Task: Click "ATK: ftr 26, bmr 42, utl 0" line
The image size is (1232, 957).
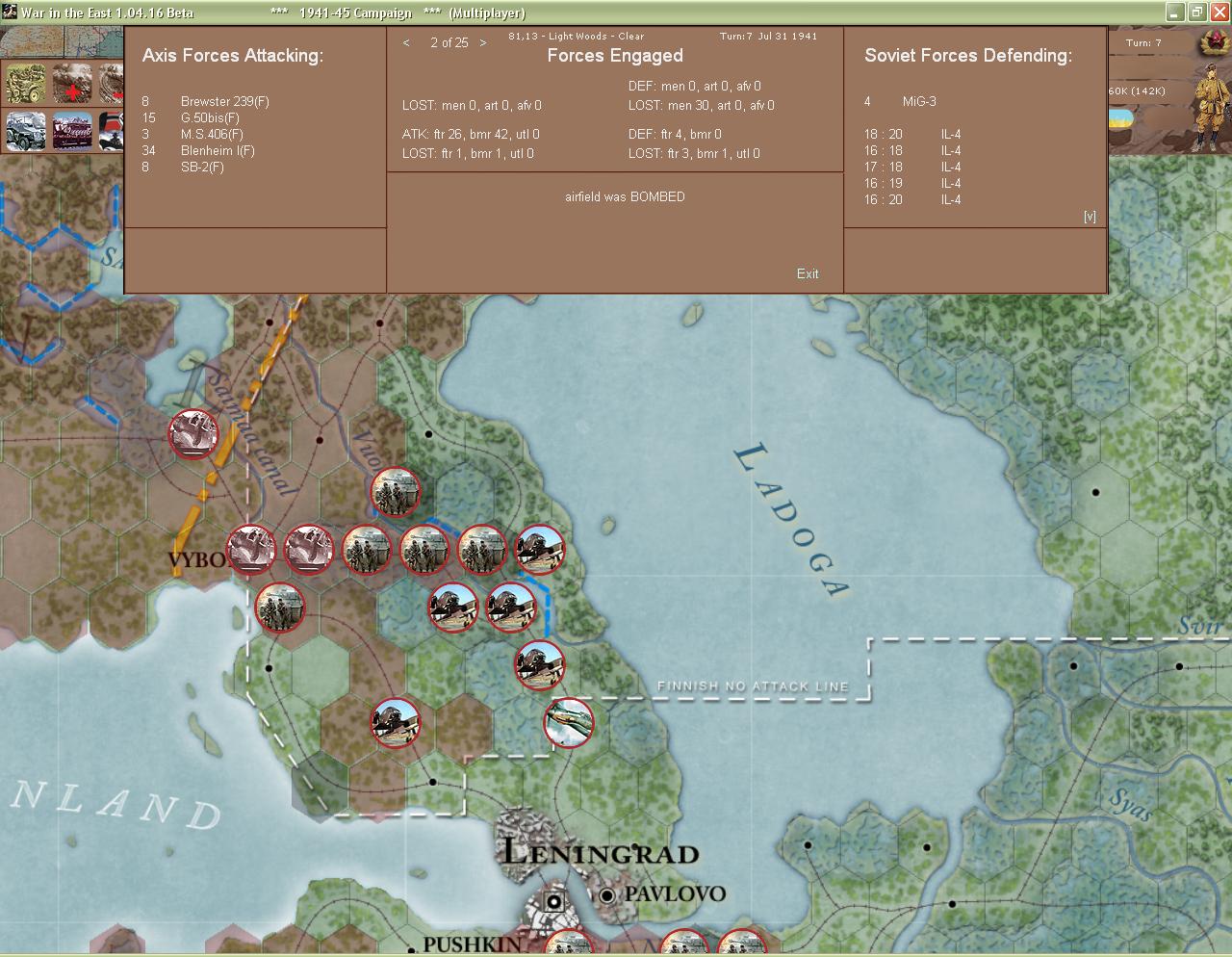Action: 471,134
